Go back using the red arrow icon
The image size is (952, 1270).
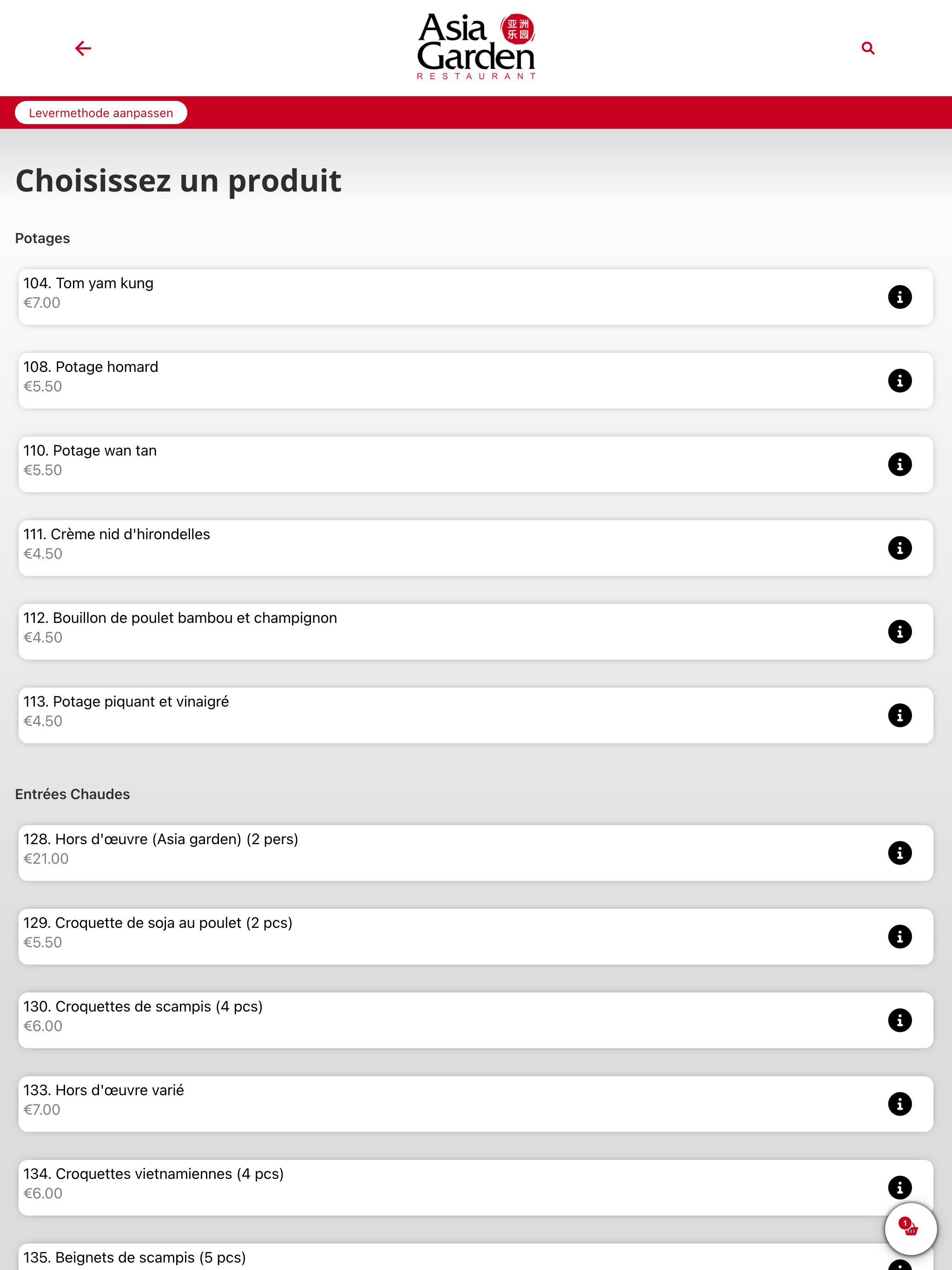point(83,48)
